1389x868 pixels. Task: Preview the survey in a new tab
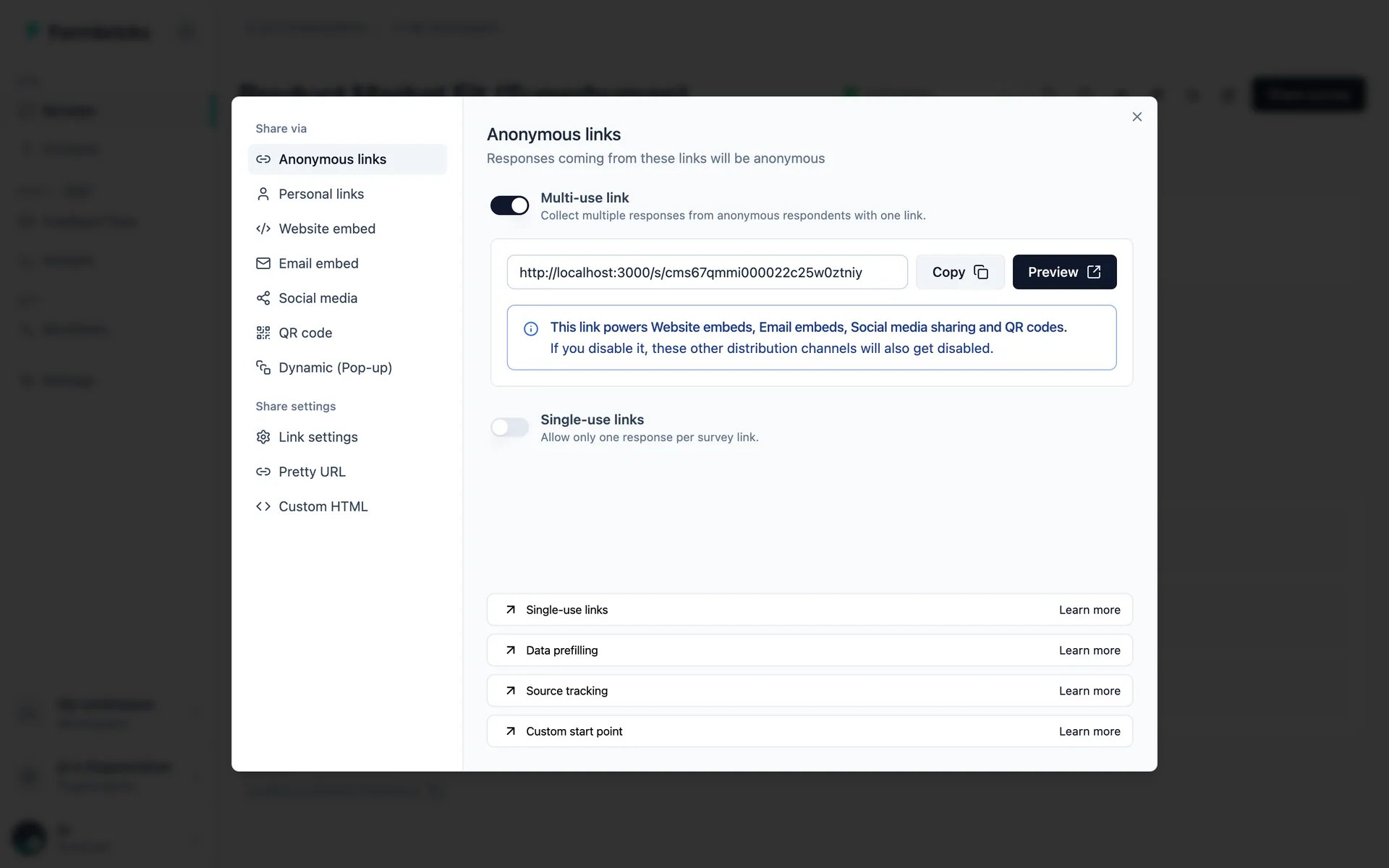tap(1064, 272)
